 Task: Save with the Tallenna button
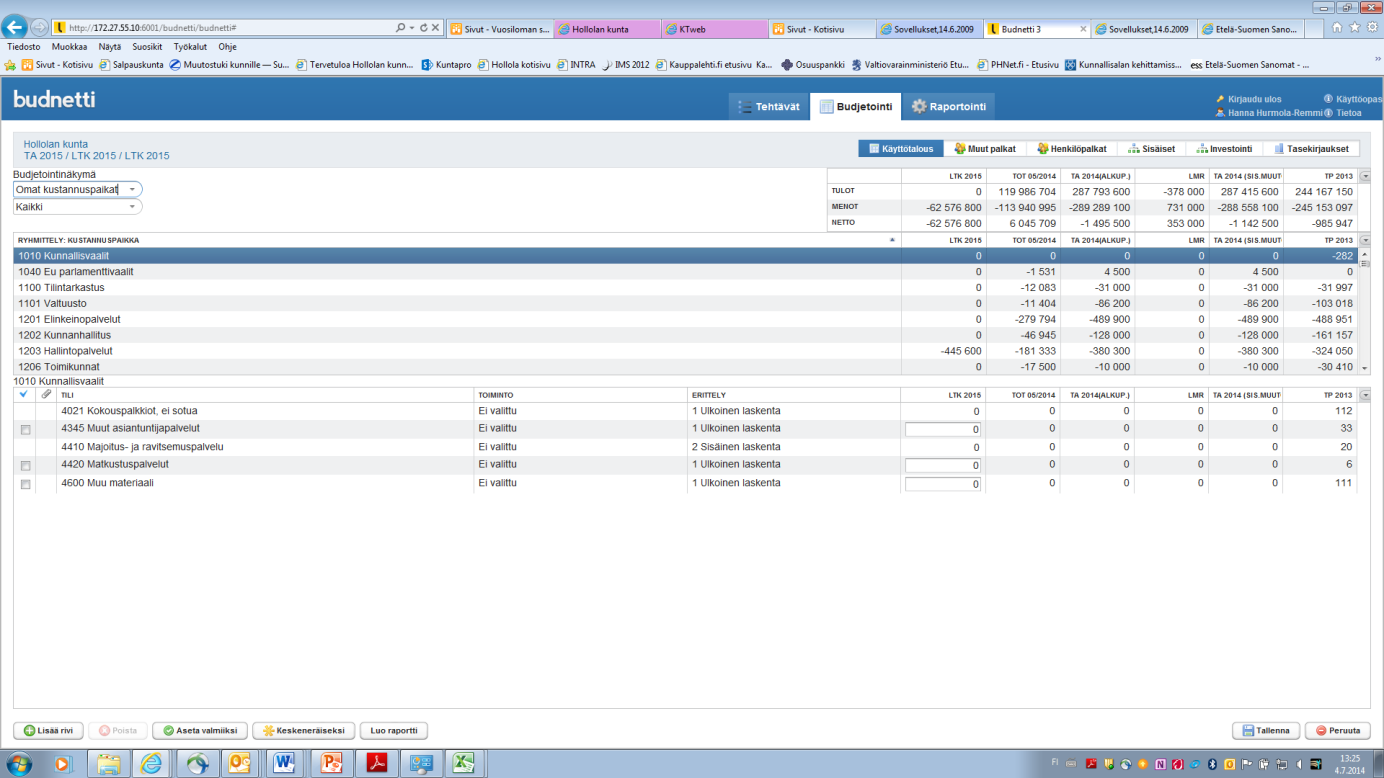pos(1266,731)
